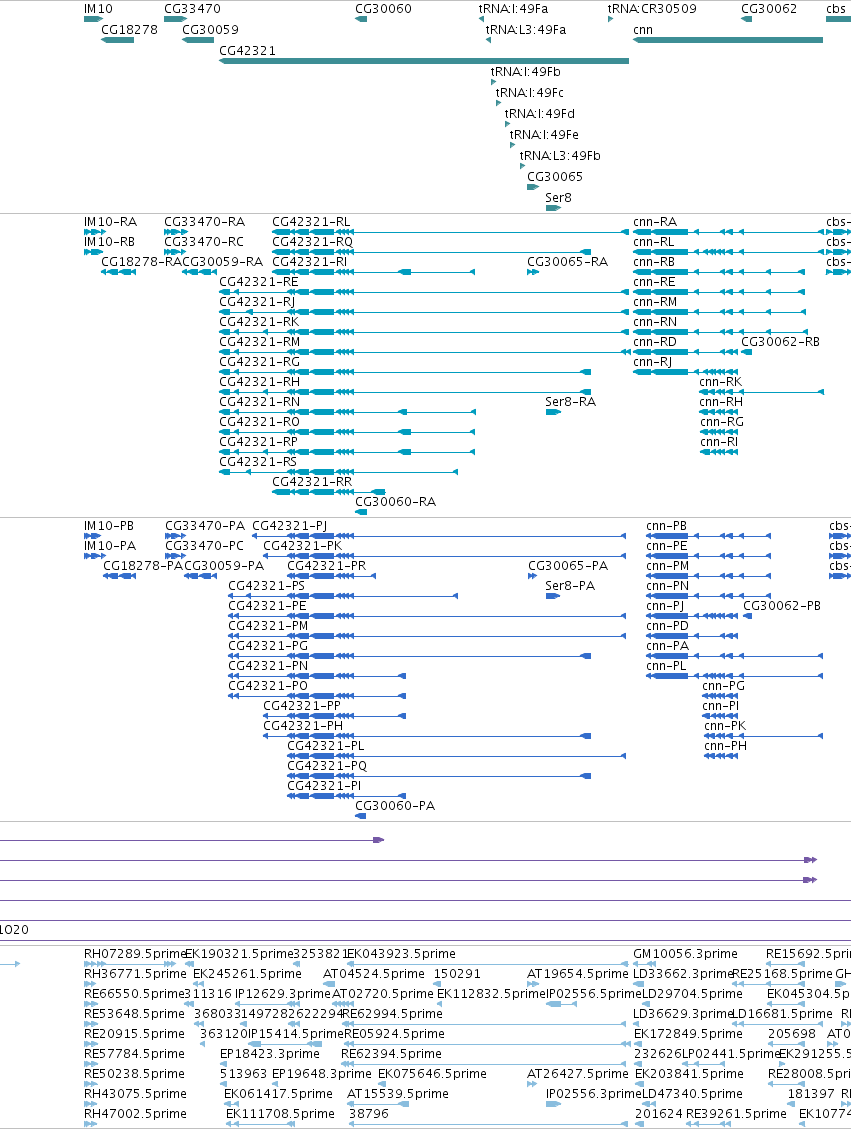
Task: Select the IM10-RB transcript label
Action: pos(109,242)
